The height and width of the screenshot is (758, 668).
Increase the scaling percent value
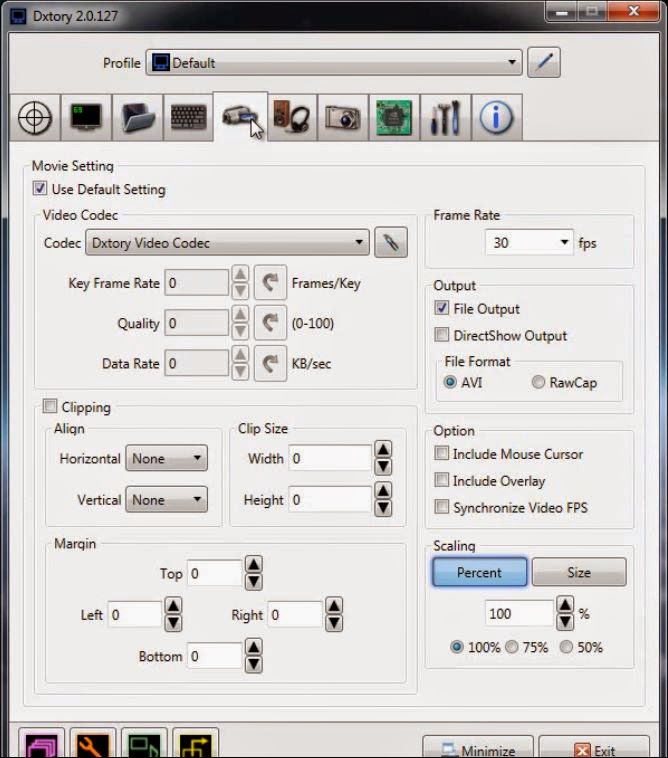click(565, 605)
